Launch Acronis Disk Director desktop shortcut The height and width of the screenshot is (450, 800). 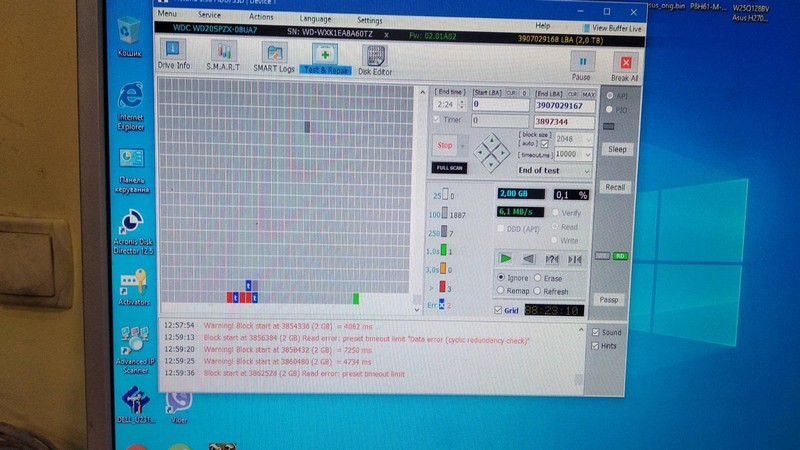(x=132, y=232)
